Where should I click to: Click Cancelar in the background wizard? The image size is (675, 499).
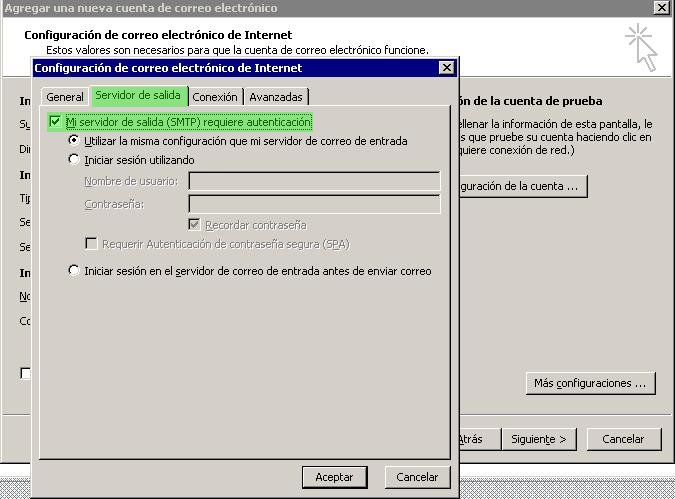623,439
